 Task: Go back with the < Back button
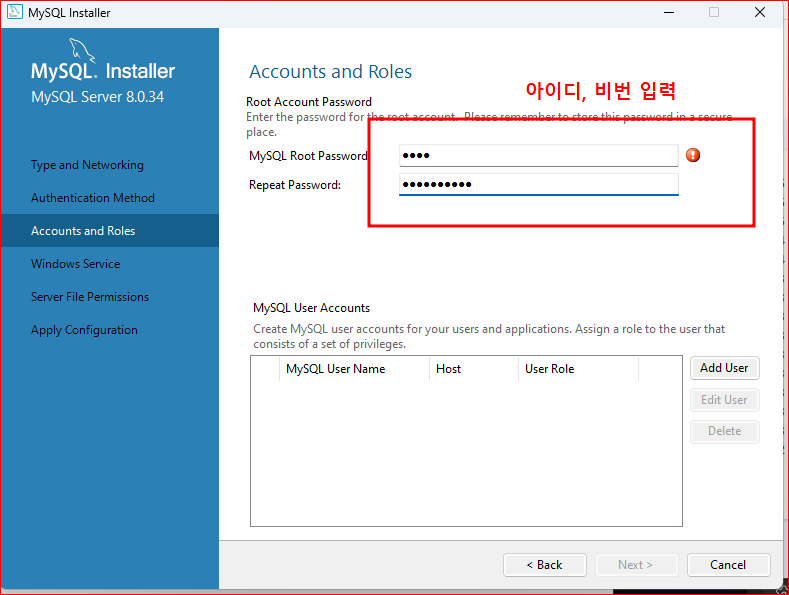coord(544,565)
